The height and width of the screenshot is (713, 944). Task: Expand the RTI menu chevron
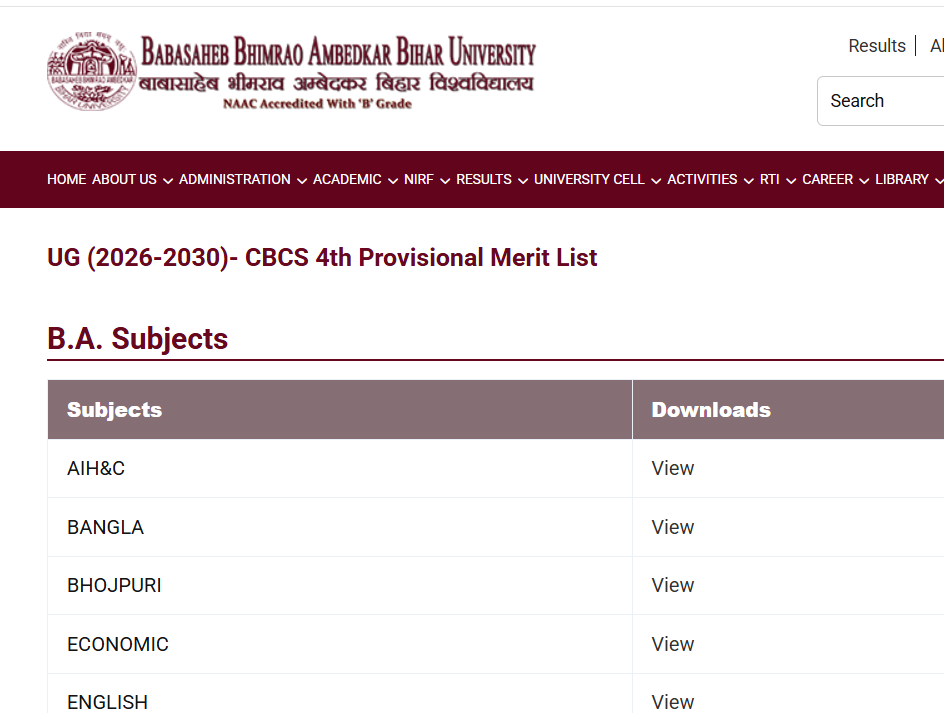tap(791, 181)
